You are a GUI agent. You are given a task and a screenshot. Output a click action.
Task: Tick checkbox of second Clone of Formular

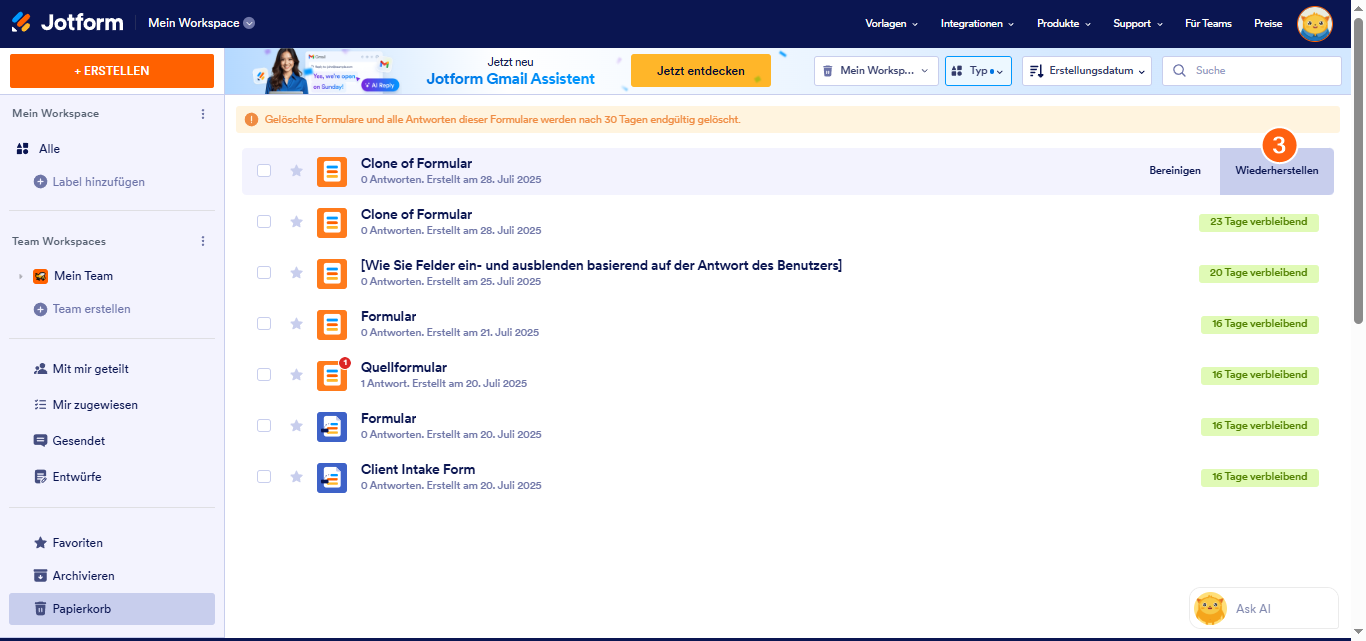[264, 222]
